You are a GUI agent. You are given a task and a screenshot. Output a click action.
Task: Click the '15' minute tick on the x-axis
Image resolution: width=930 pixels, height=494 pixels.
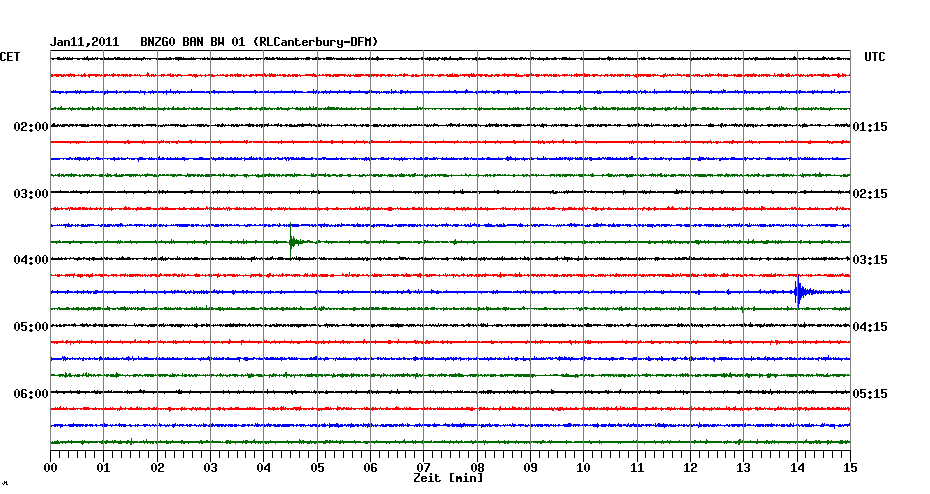coord(850,467)
